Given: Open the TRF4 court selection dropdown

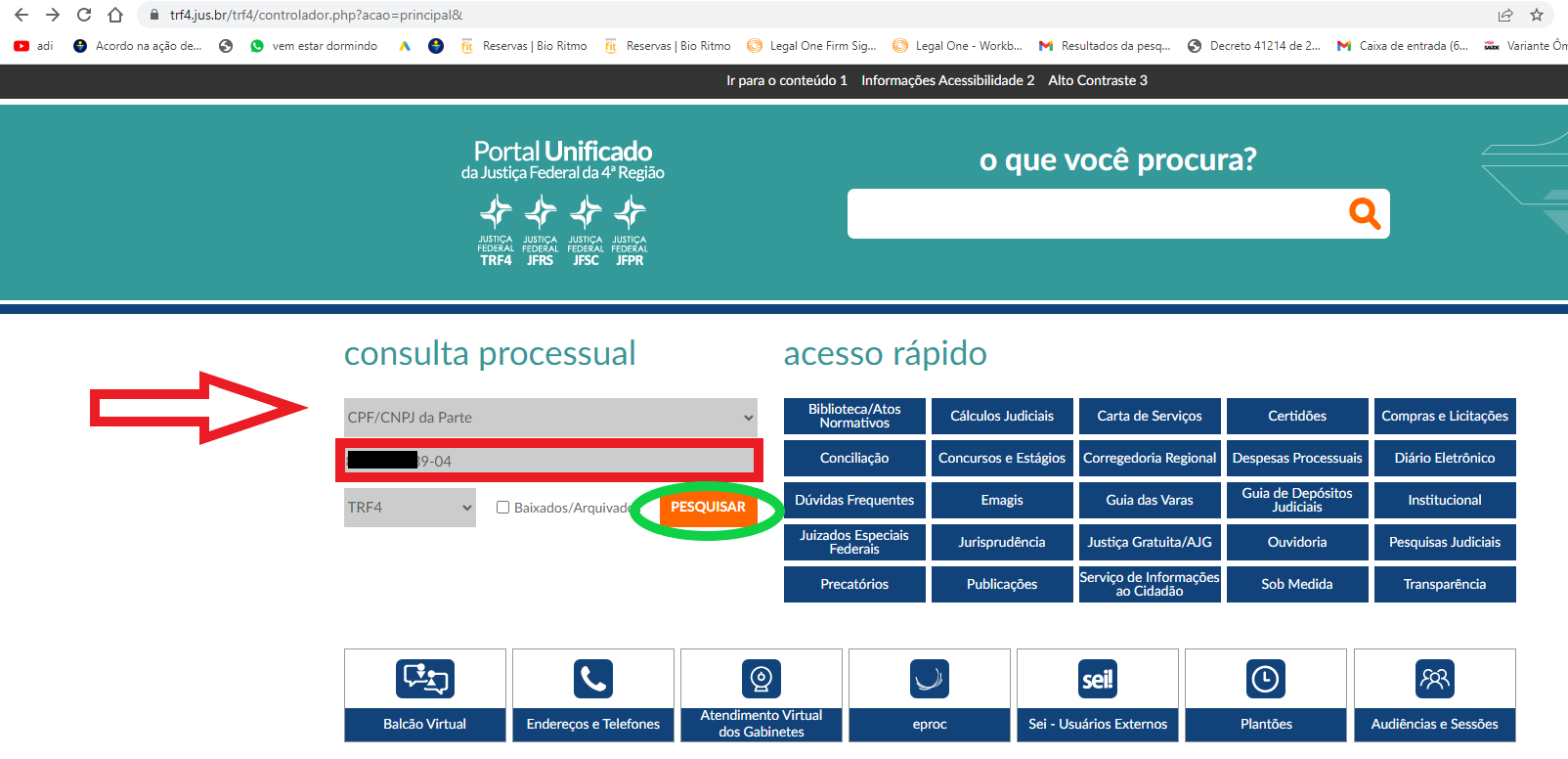Looking at the screenshot, I should [410, 508].
